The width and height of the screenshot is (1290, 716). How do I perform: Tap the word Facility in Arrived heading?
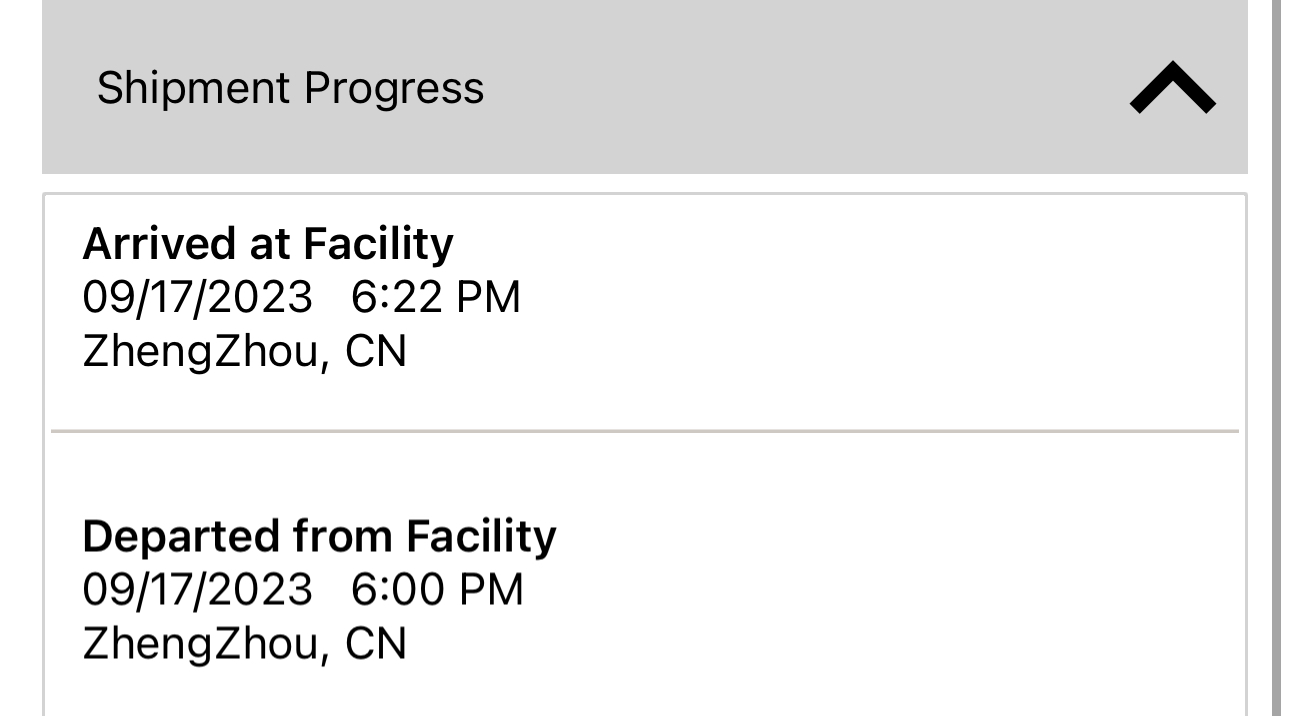pyautogui.click(x=378, y=243)
